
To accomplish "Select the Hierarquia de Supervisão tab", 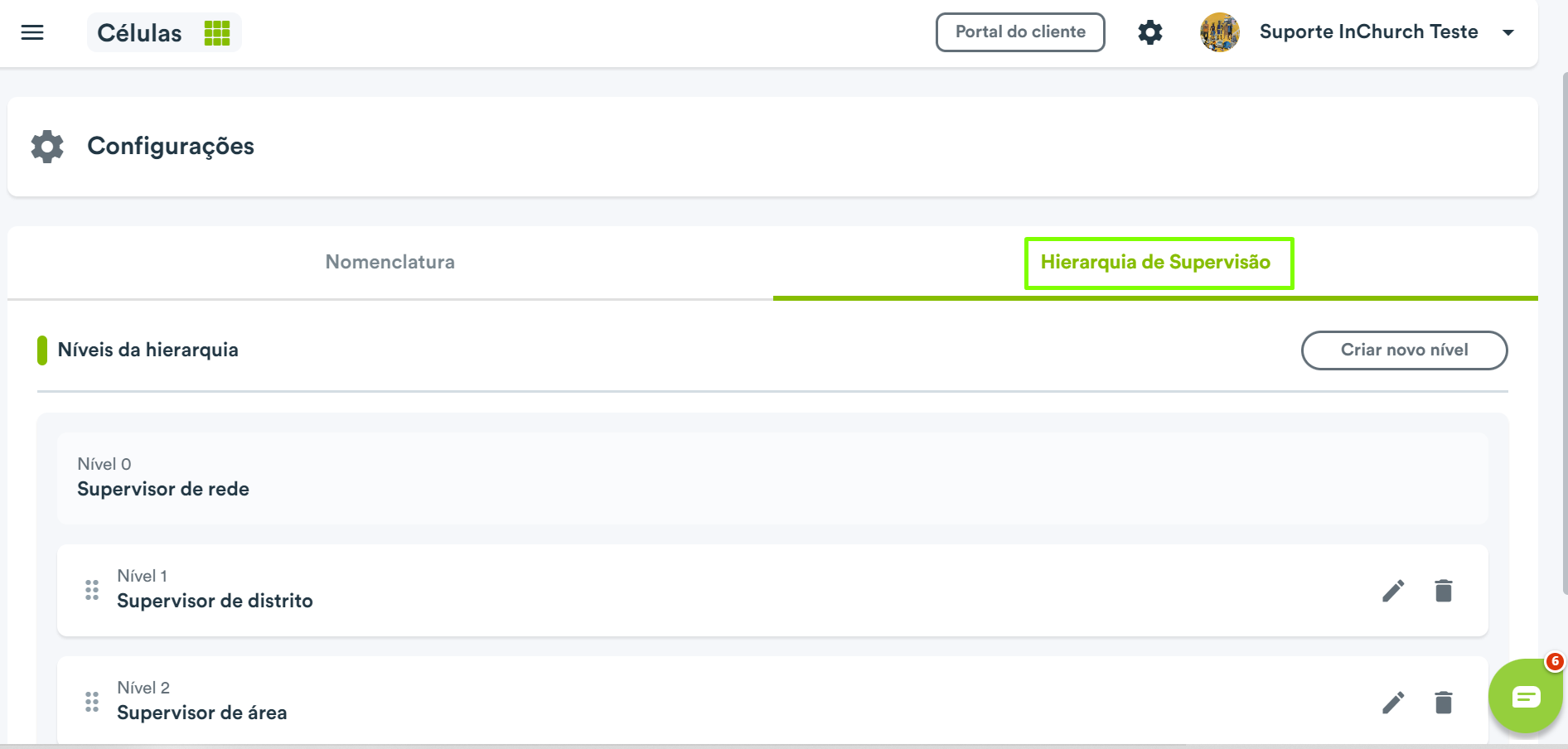I will tap(1155, 262).
